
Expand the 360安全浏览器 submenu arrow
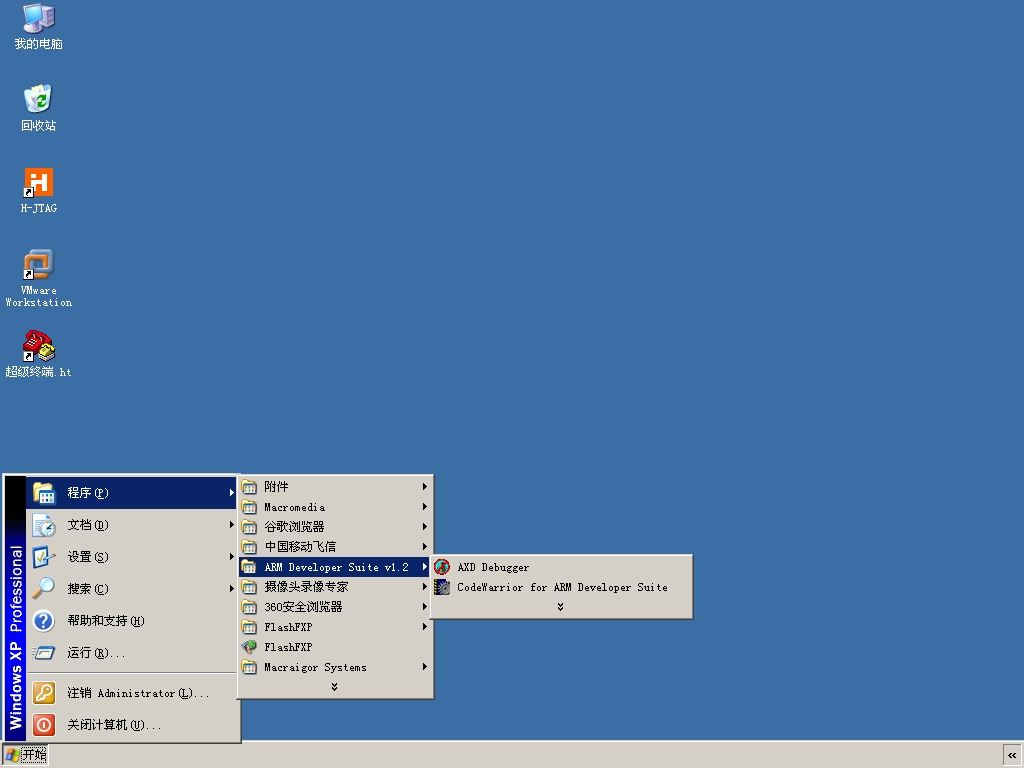[x=424, y=607]
